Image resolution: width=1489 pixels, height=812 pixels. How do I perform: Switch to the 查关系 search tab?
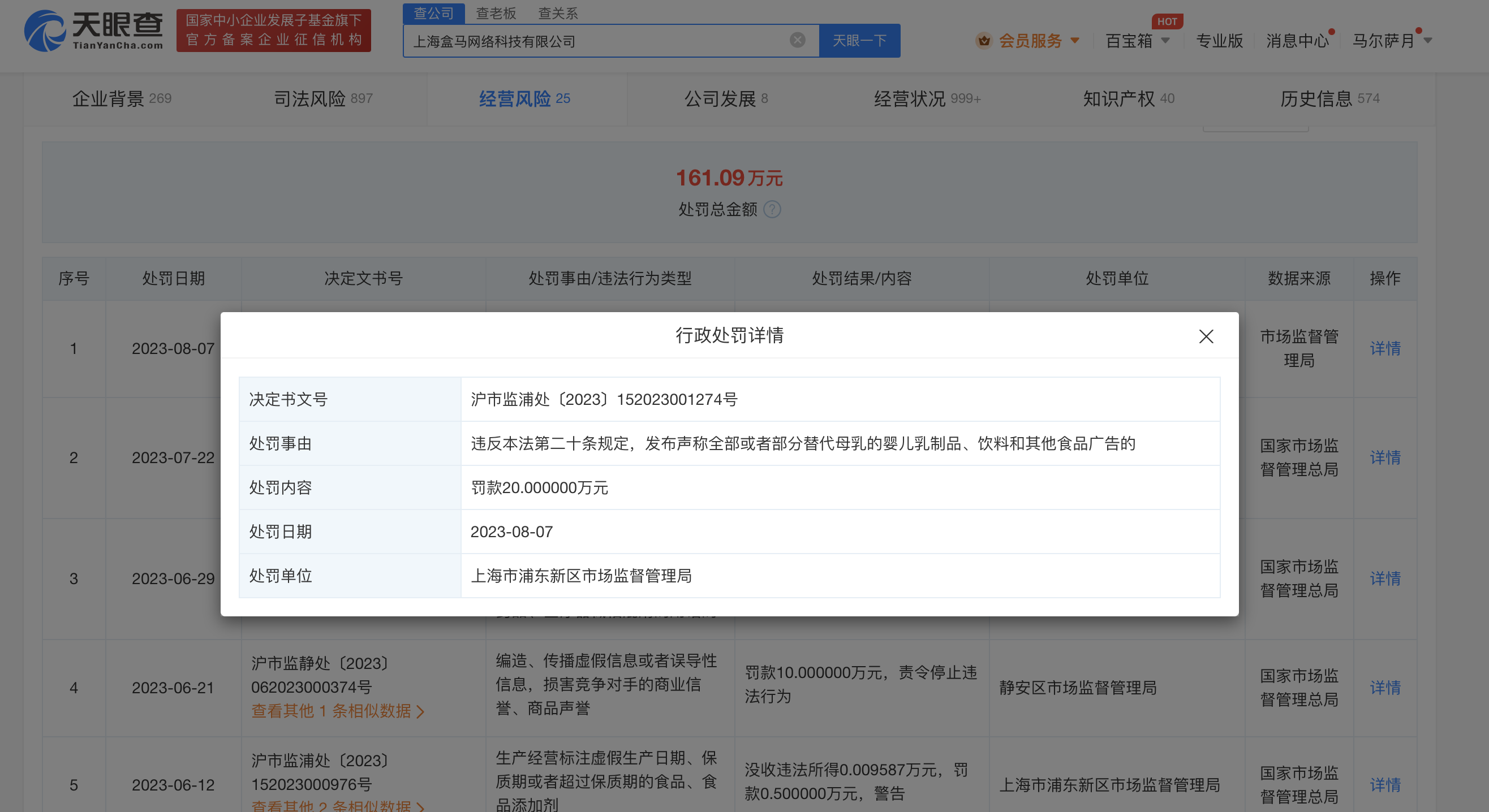[558, 14]
